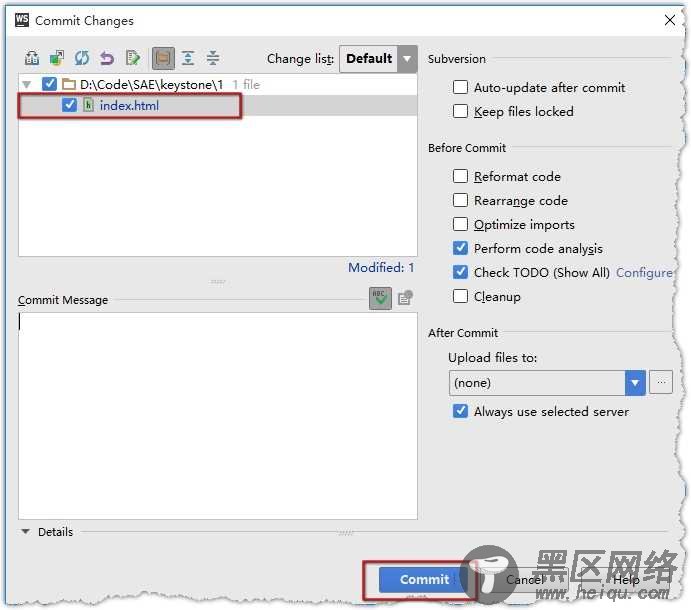Click the Help button
This screenshot has height=610, width=691.
(x=626, y=580)
